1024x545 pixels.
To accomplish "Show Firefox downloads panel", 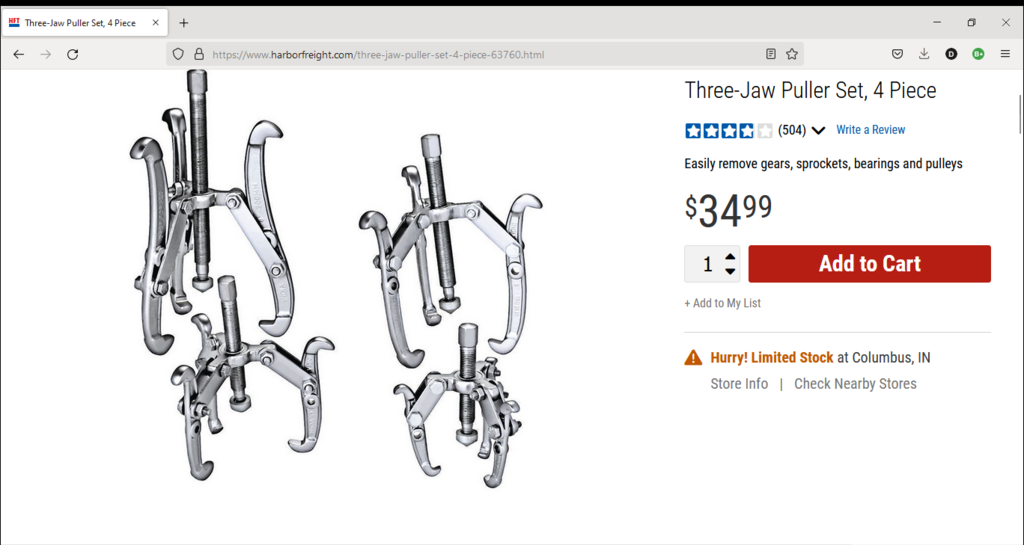I will (x=924, y=54).
